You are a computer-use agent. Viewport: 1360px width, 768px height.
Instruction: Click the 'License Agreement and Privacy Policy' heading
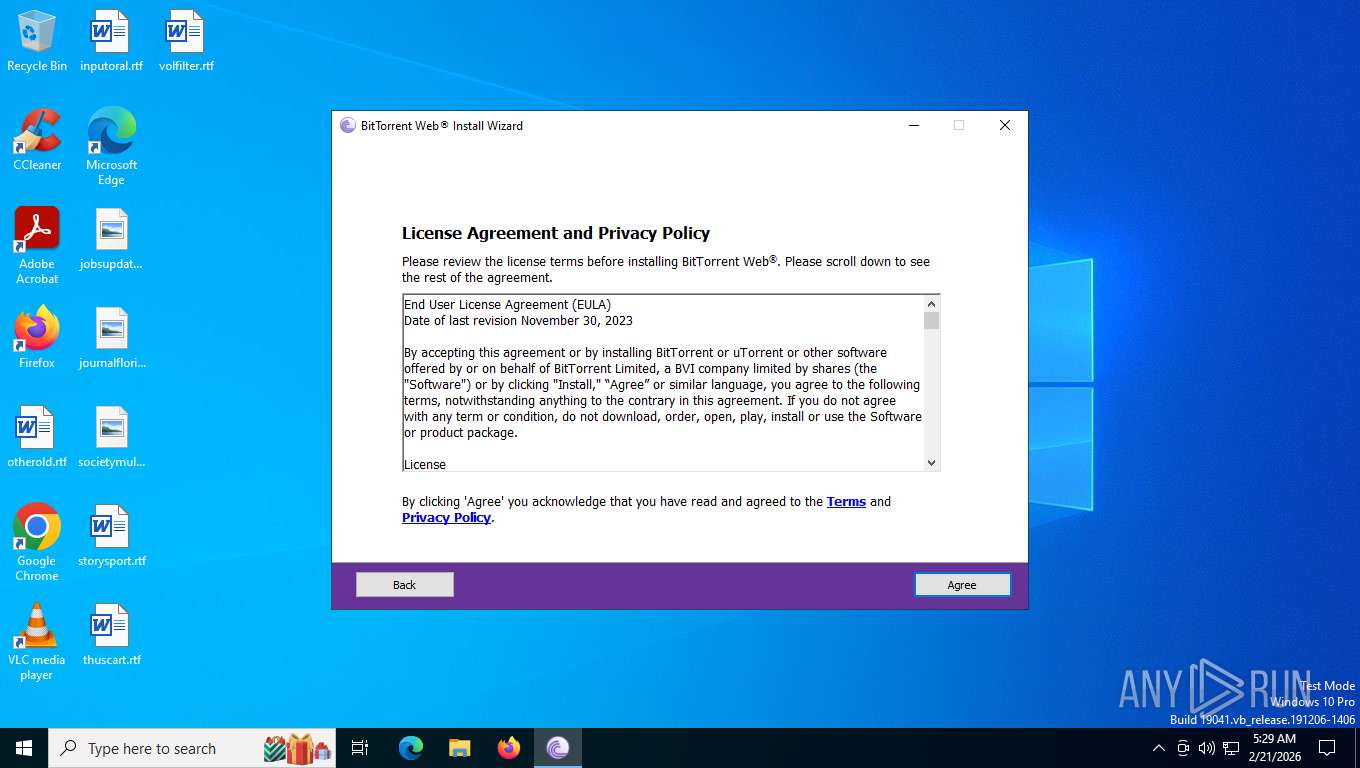pyautogui.click(x=556, y=233)
